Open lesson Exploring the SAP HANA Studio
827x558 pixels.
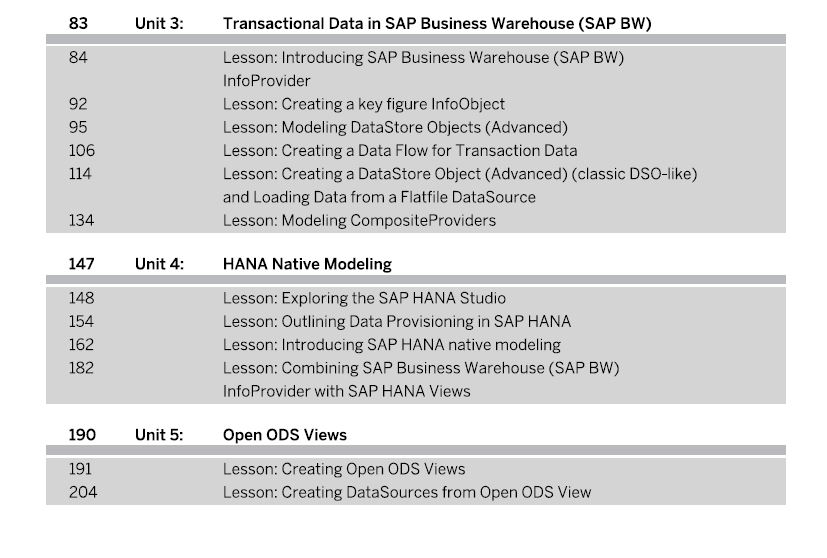(364, 298)
